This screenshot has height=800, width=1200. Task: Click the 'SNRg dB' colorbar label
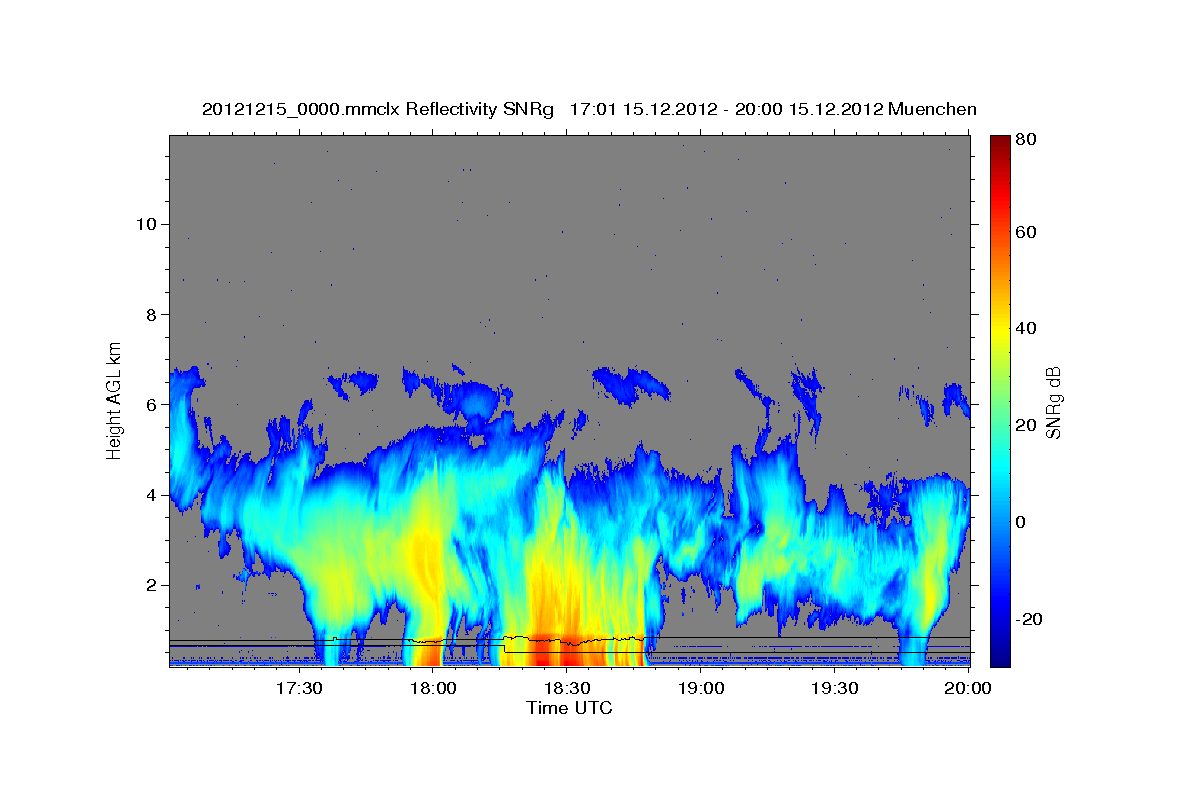(x=1052, y=402)
